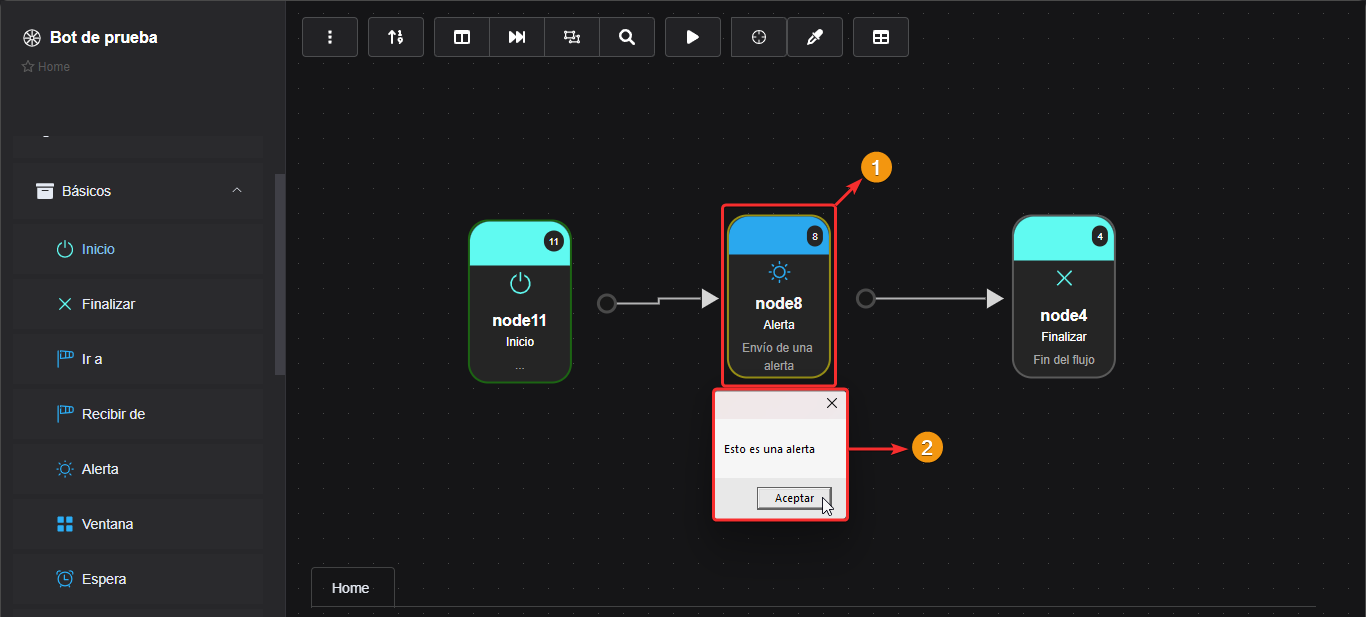The image size is (1366, 617).
Task: Click the fast-forward skip toolbar button
Action: point(517,37)
